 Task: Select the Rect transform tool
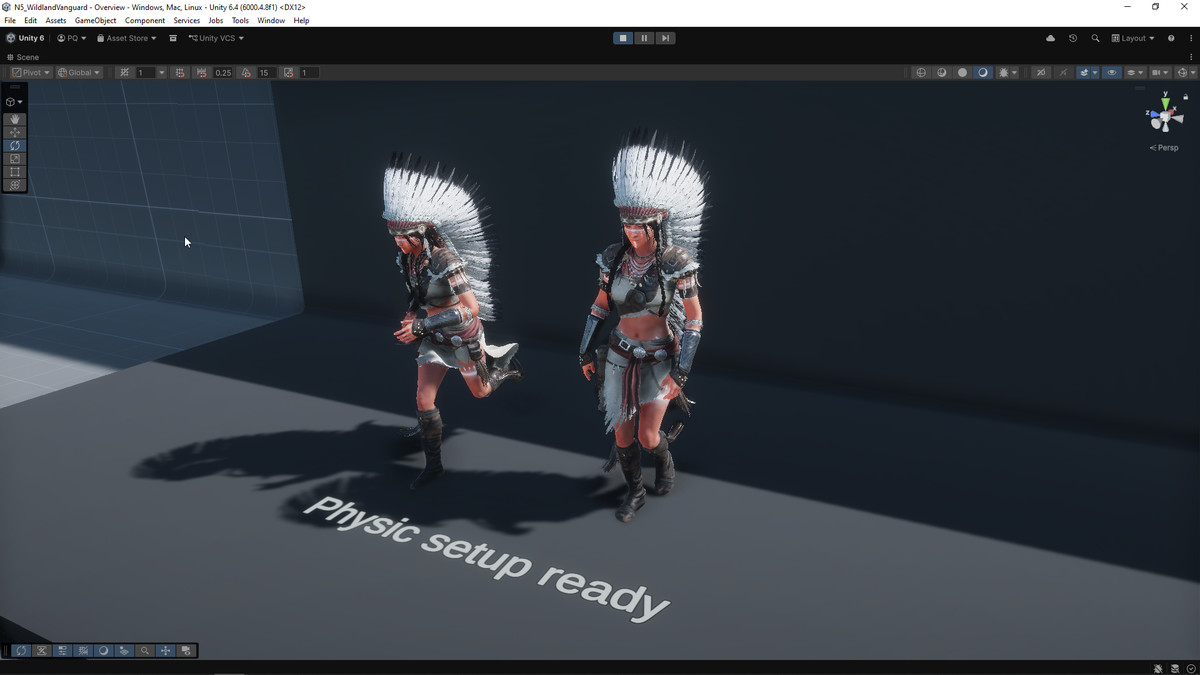15,172
